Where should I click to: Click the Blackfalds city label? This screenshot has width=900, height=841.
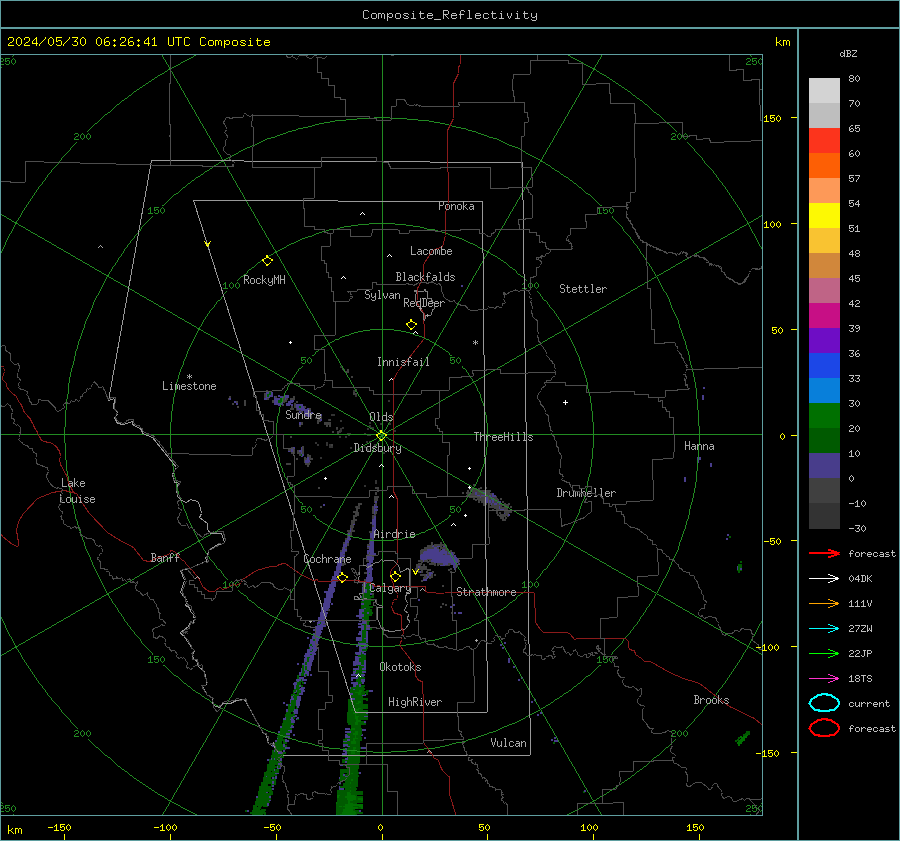coord(425,277)
